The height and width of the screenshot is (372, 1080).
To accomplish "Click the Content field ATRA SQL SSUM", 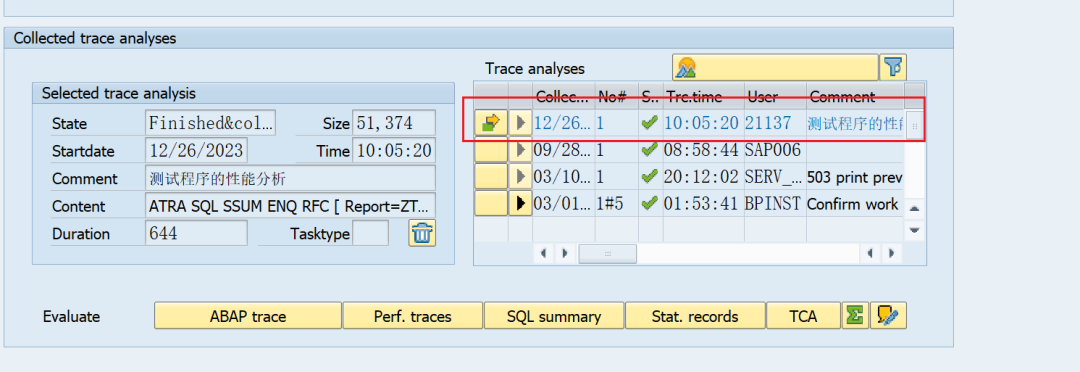I will click(291, 206).
